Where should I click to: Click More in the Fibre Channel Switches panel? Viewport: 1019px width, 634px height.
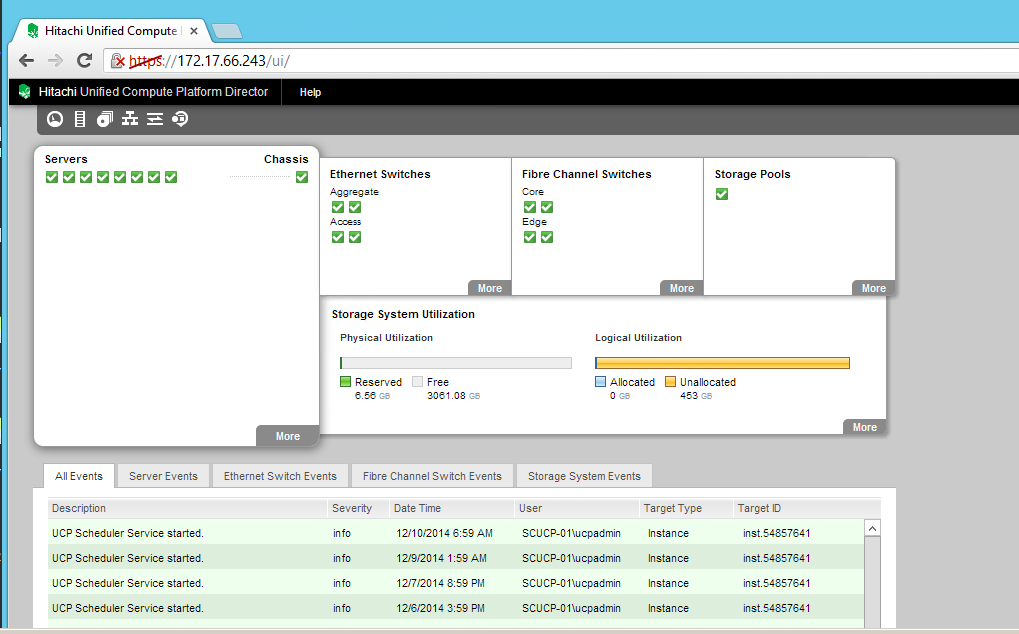point(682,288)
